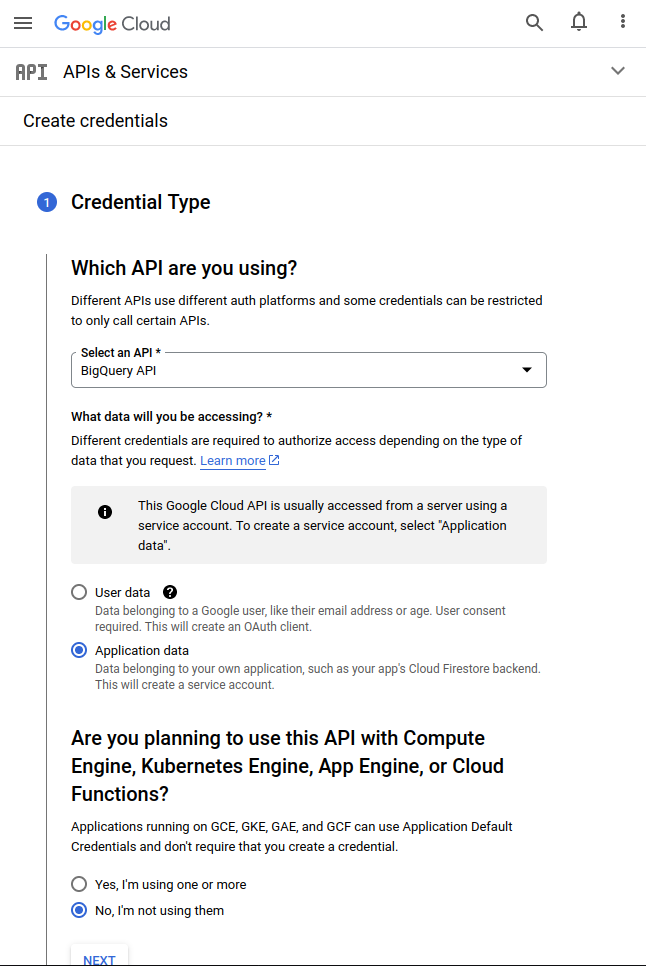Image resolution: width=646 pixels, height=966 pixels.
Task: Select the User data radio option
Action: tap(79, 592)
